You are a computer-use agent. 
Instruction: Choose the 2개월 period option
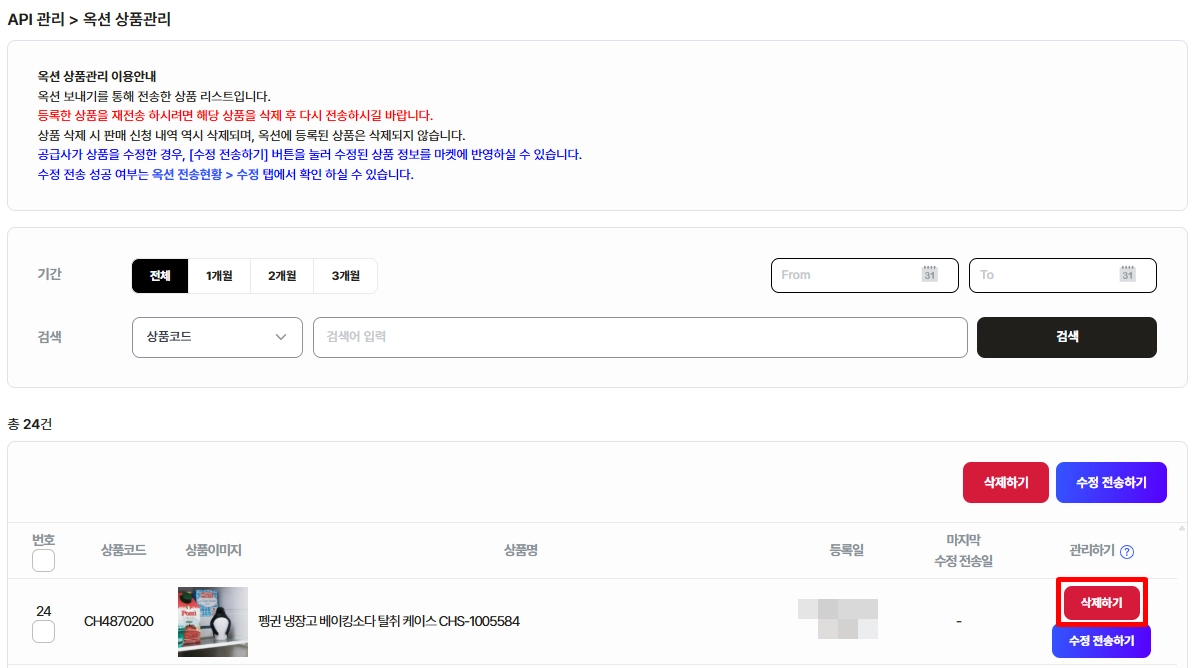(282, 276)
